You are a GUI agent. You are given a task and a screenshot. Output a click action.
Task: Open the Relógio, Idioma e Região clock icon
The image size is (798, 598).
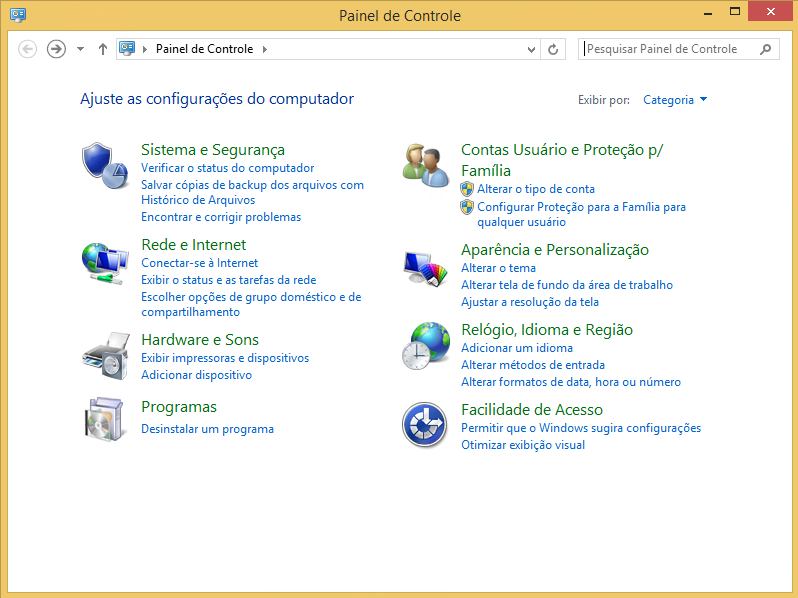[x=425, y=346]
